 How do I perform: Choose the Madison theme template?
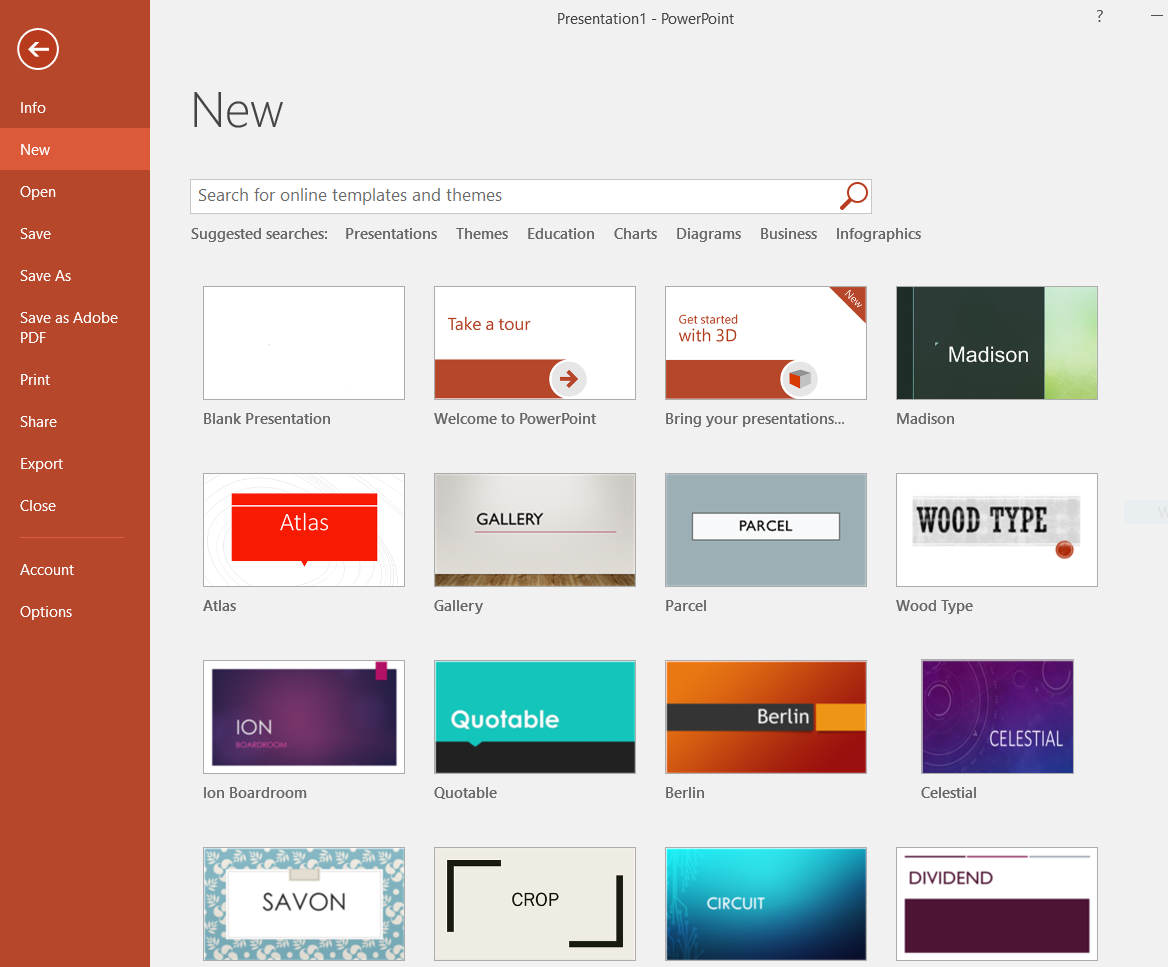pos(996,343)
